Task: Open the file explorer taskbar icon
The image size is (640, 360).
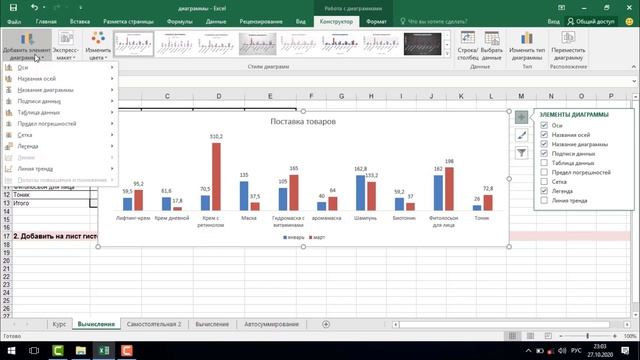Action: pyautogui.click(x=81, y=351)
